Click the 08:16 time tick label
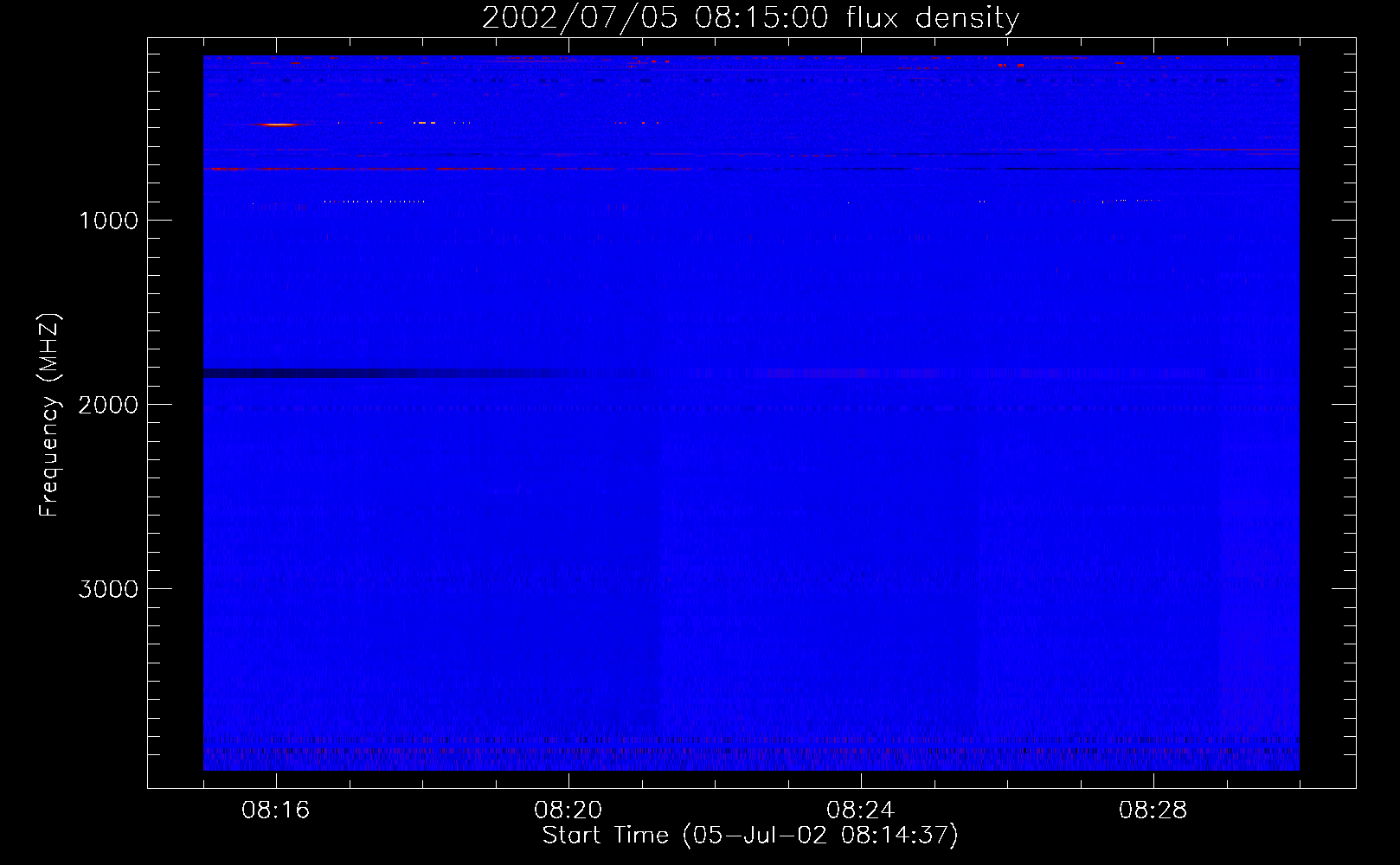Image resolution: width=1400 pixels, height=865 pixels. click(276, 811)
